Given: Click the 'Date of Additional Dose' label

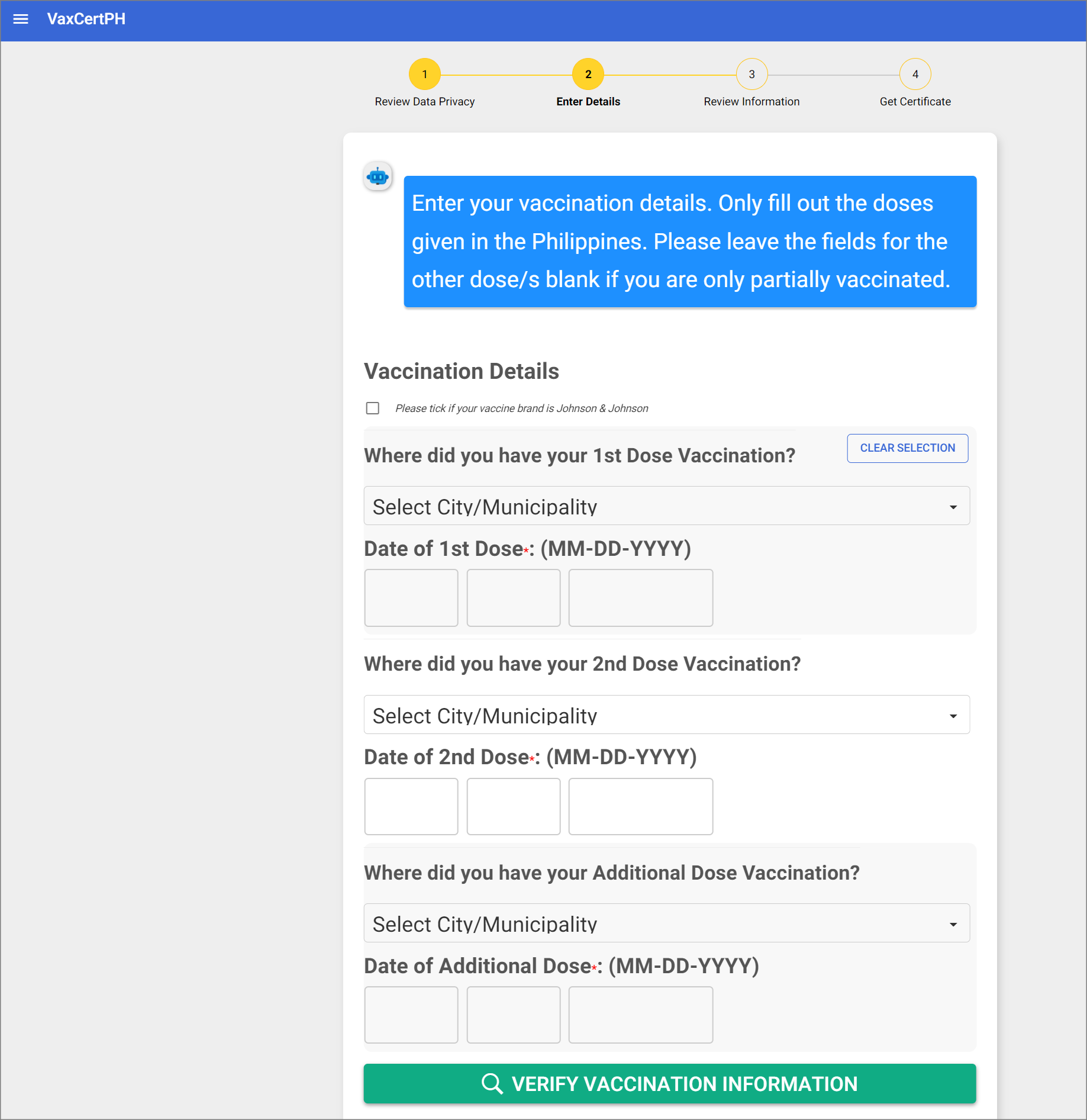Looking at the screenshot, I should pos(562,966).
